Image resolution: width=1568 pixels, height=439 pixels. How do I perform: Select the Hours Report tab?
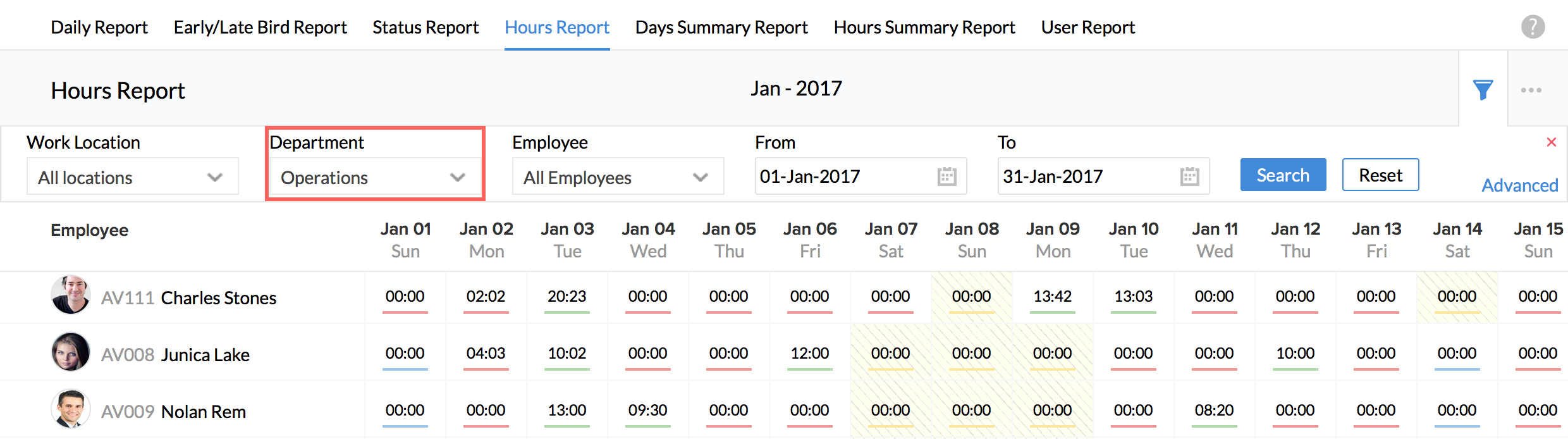[x=557, y=27]
